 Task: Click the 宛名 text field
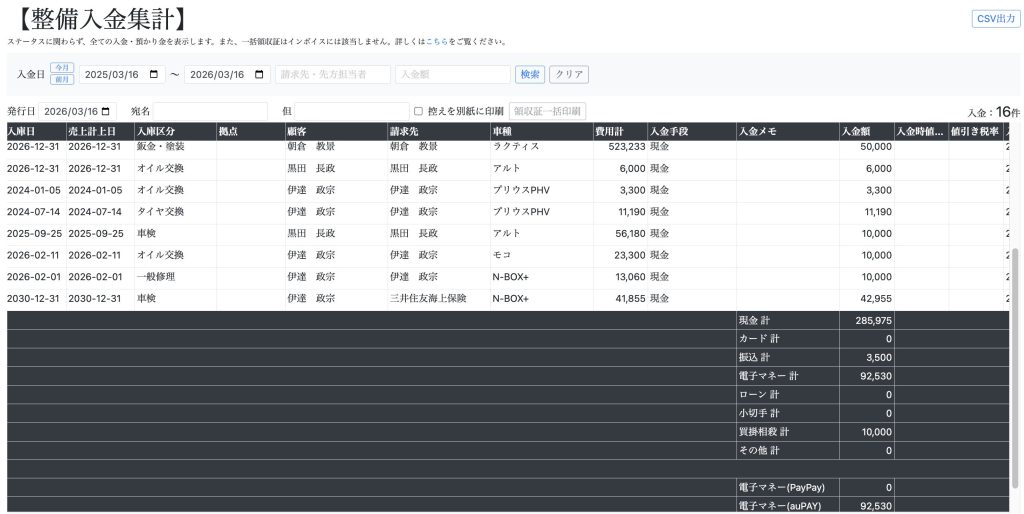coord(210,111)
